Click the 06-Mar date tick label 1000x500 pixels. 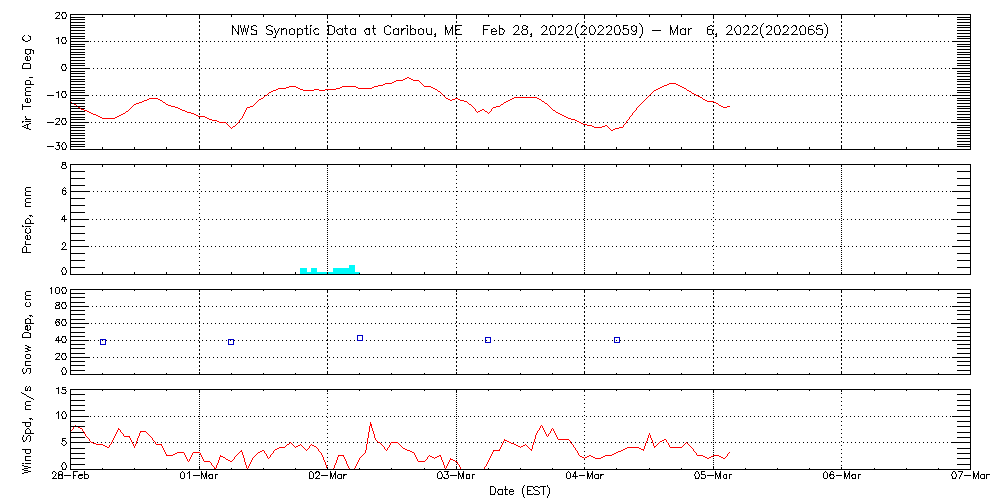pyautogui.click(x=841, y=477)
